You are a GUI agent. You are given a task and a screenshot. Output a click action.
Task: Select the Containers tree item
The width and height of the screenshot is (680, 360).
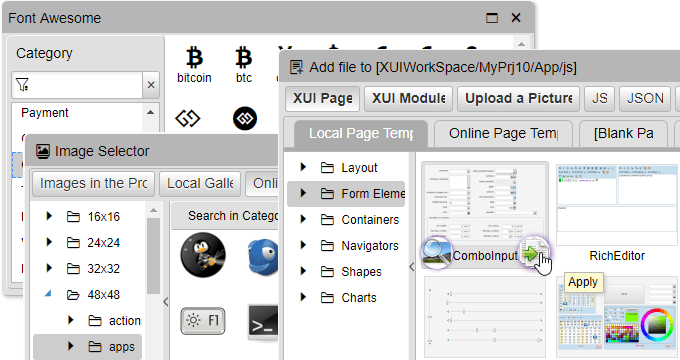tap(346, 219)
